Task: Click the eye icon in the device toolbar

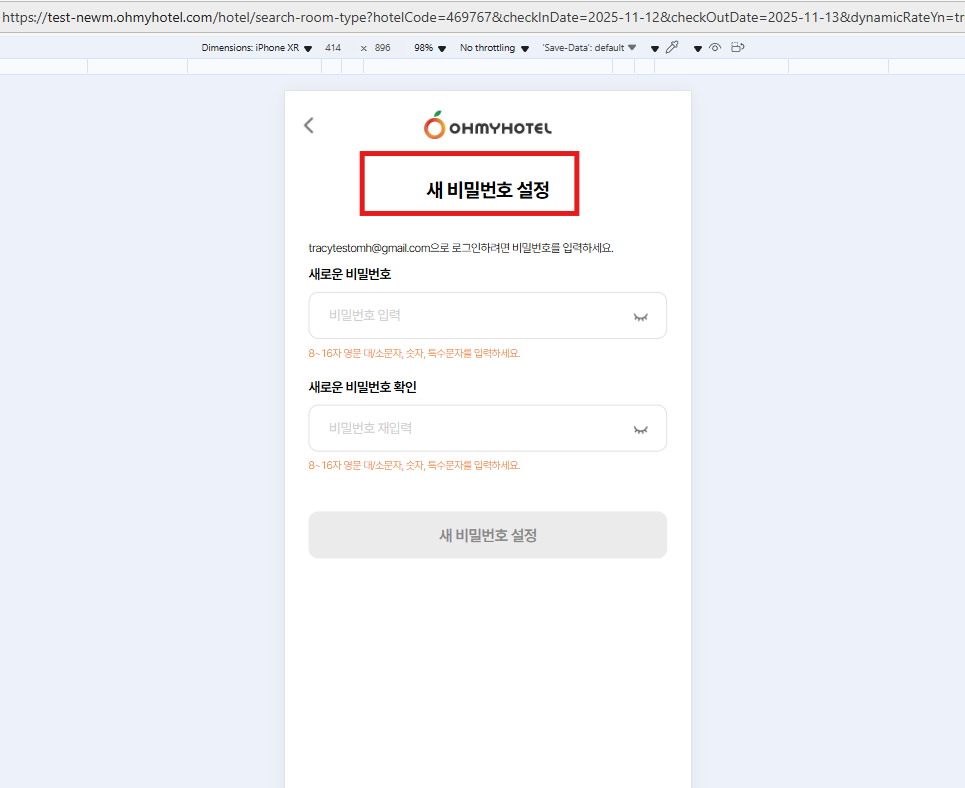Action: [715, 47]
